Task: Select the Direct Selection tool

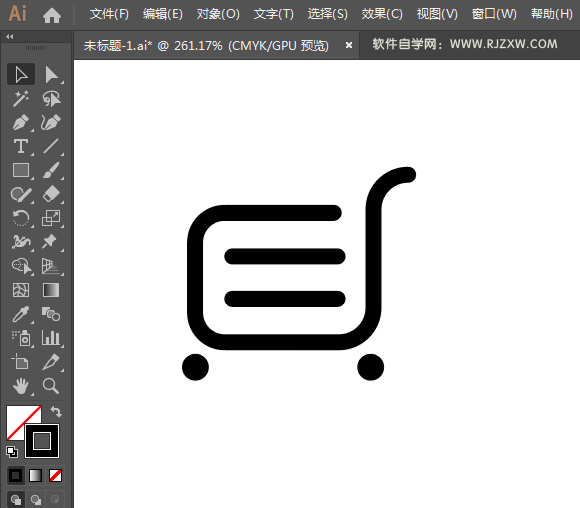Action: pos(51,75)
